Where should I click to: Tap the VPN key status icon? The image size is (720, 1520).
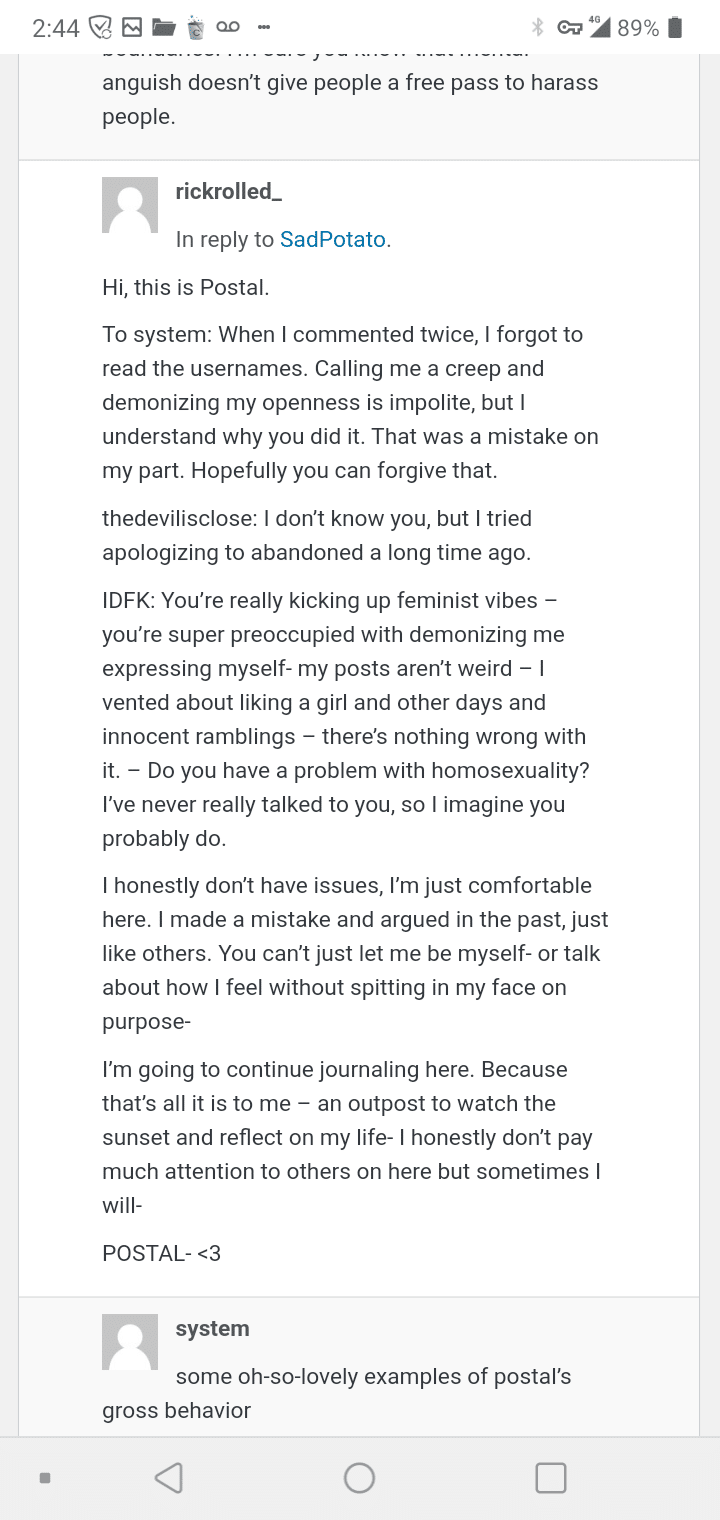pos(570,27)
